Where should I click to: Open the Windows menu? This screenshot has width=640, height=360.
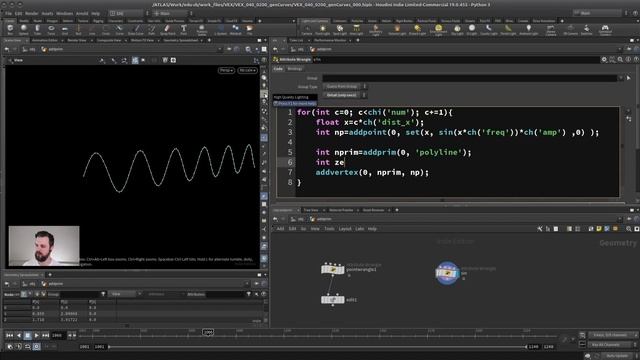[x=64, y=13]
